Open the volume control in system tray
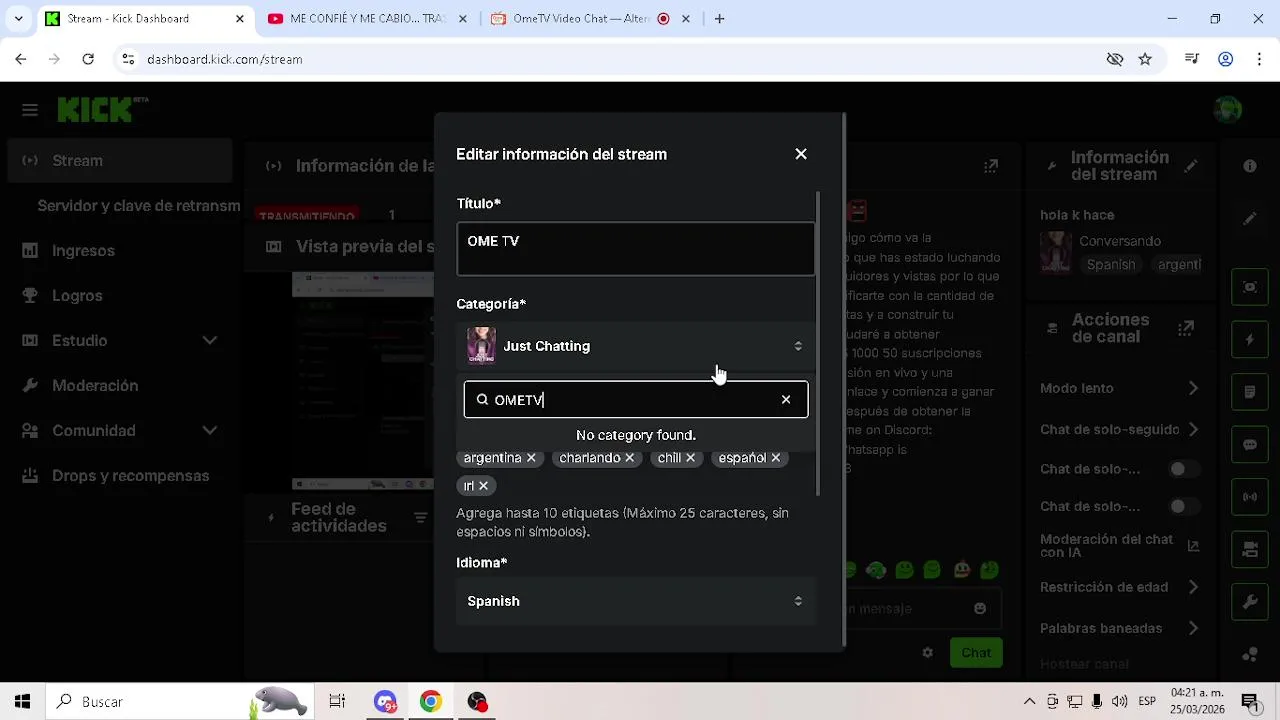 click(x=1119, y=701)
